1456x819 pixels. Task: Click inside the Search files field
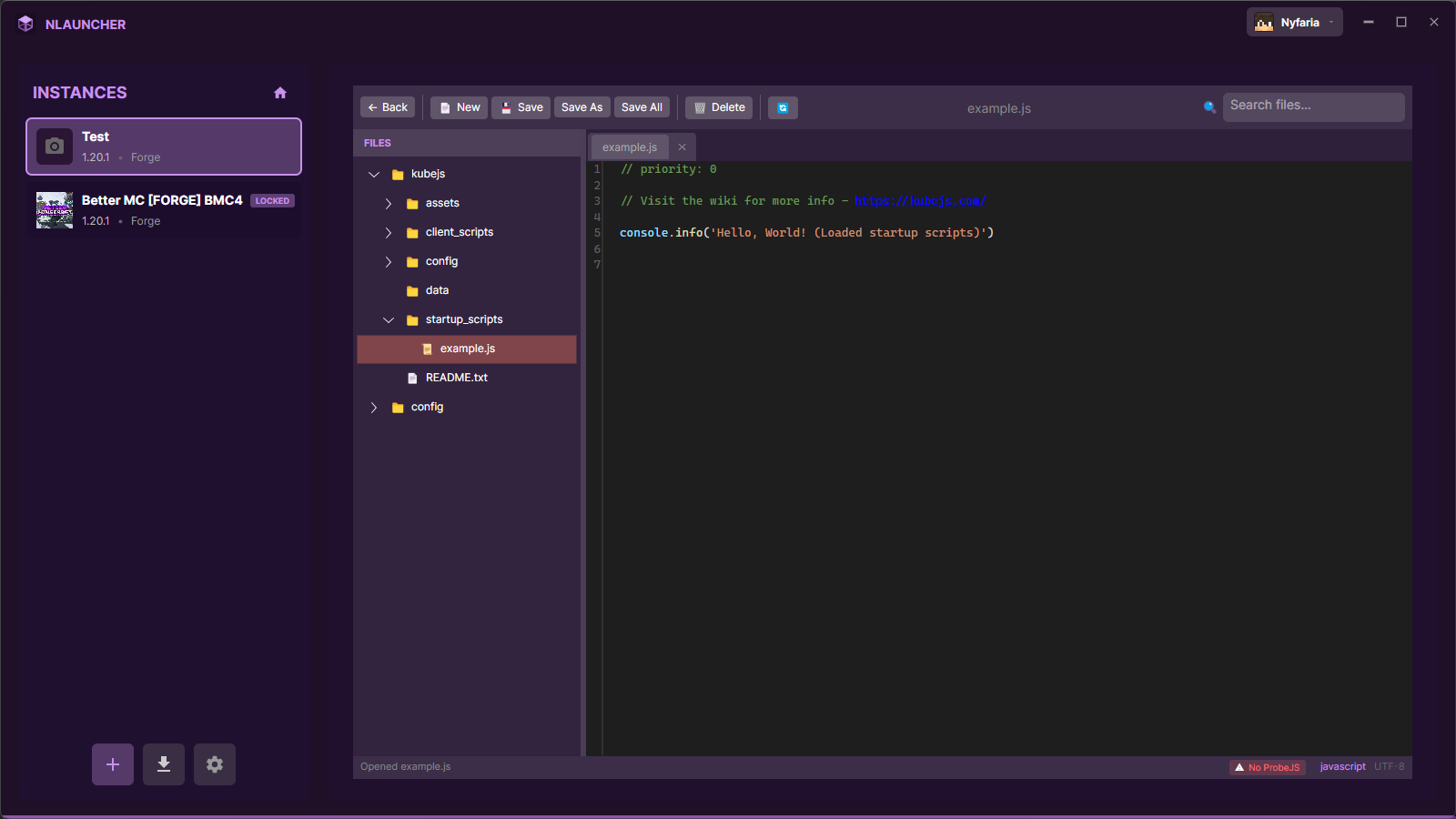[1313, 106]
